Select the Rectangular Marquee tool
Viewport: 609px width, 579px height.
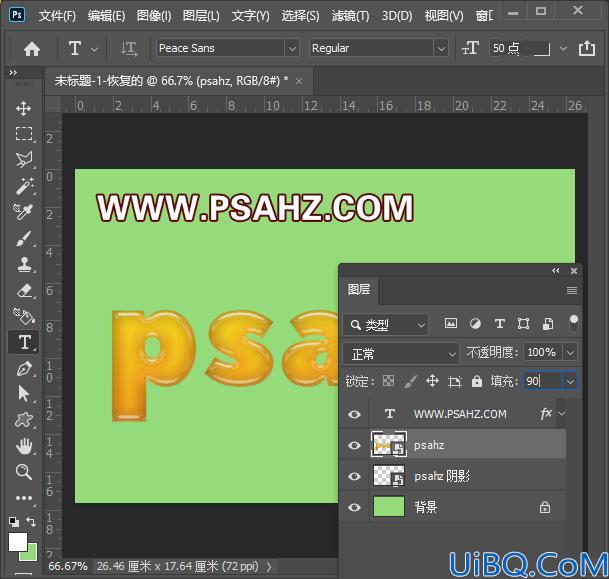(24, 134)
